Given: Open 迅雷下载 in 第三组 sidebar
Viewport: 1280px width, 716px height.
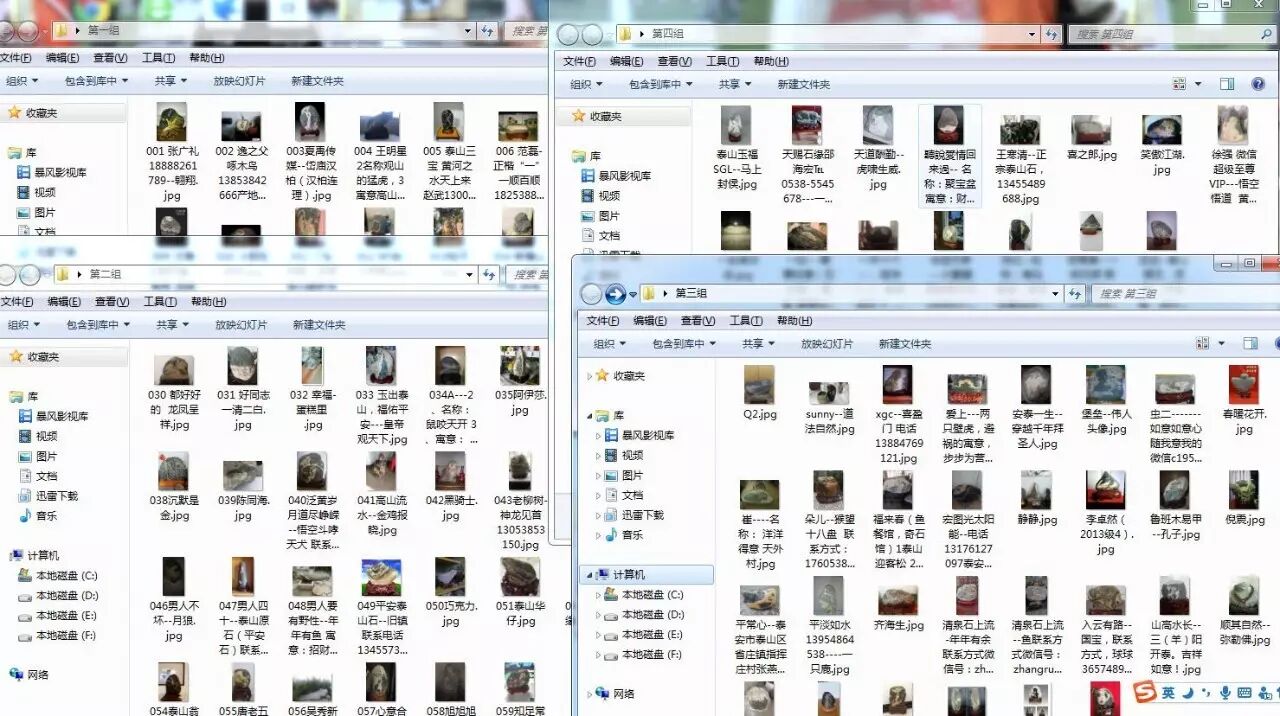Looking at the screenshot, I should coord(634,515).
